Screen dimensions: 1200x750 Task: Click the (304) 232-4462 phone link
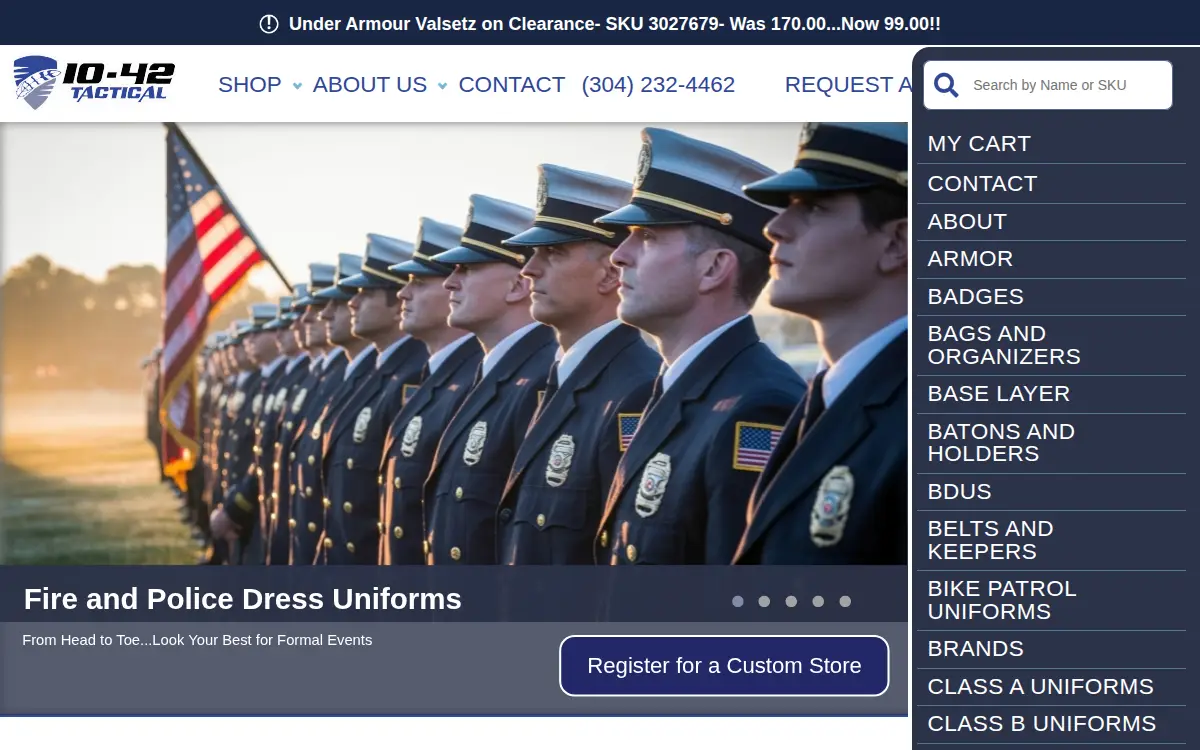tap(658, 85)
